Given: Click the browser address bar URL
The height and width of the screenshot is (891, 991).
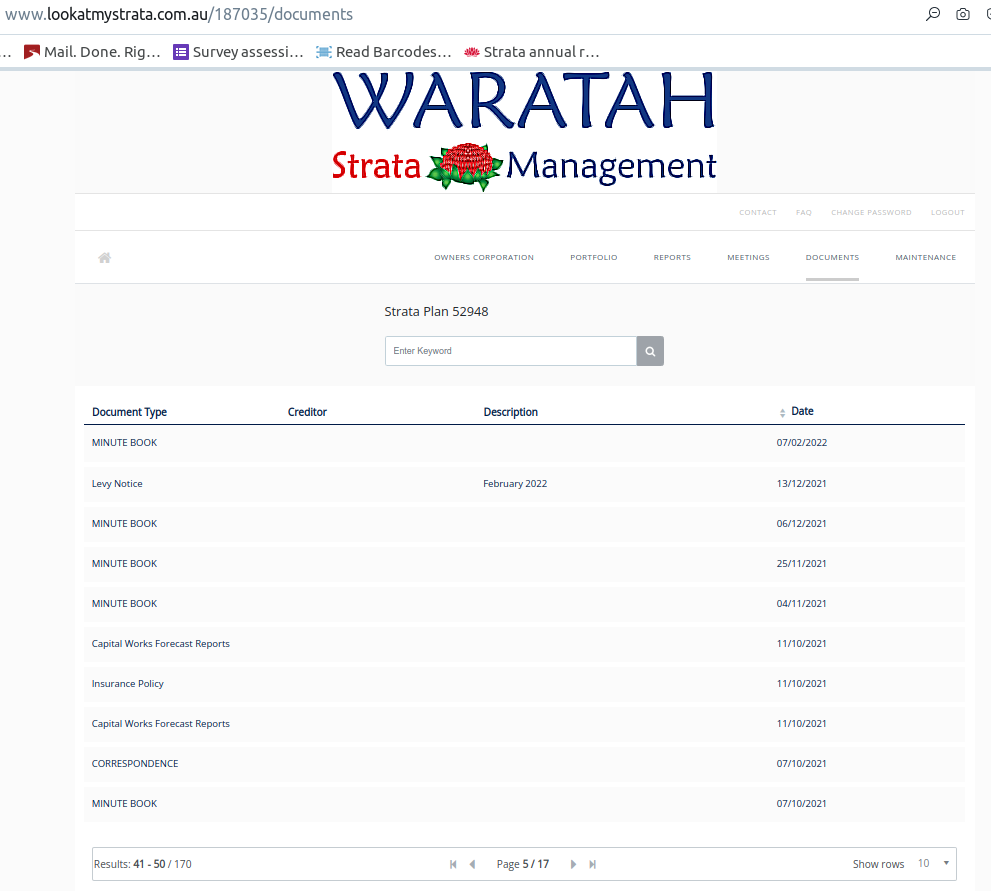Looking at the screenshot, I should point(179,14).
